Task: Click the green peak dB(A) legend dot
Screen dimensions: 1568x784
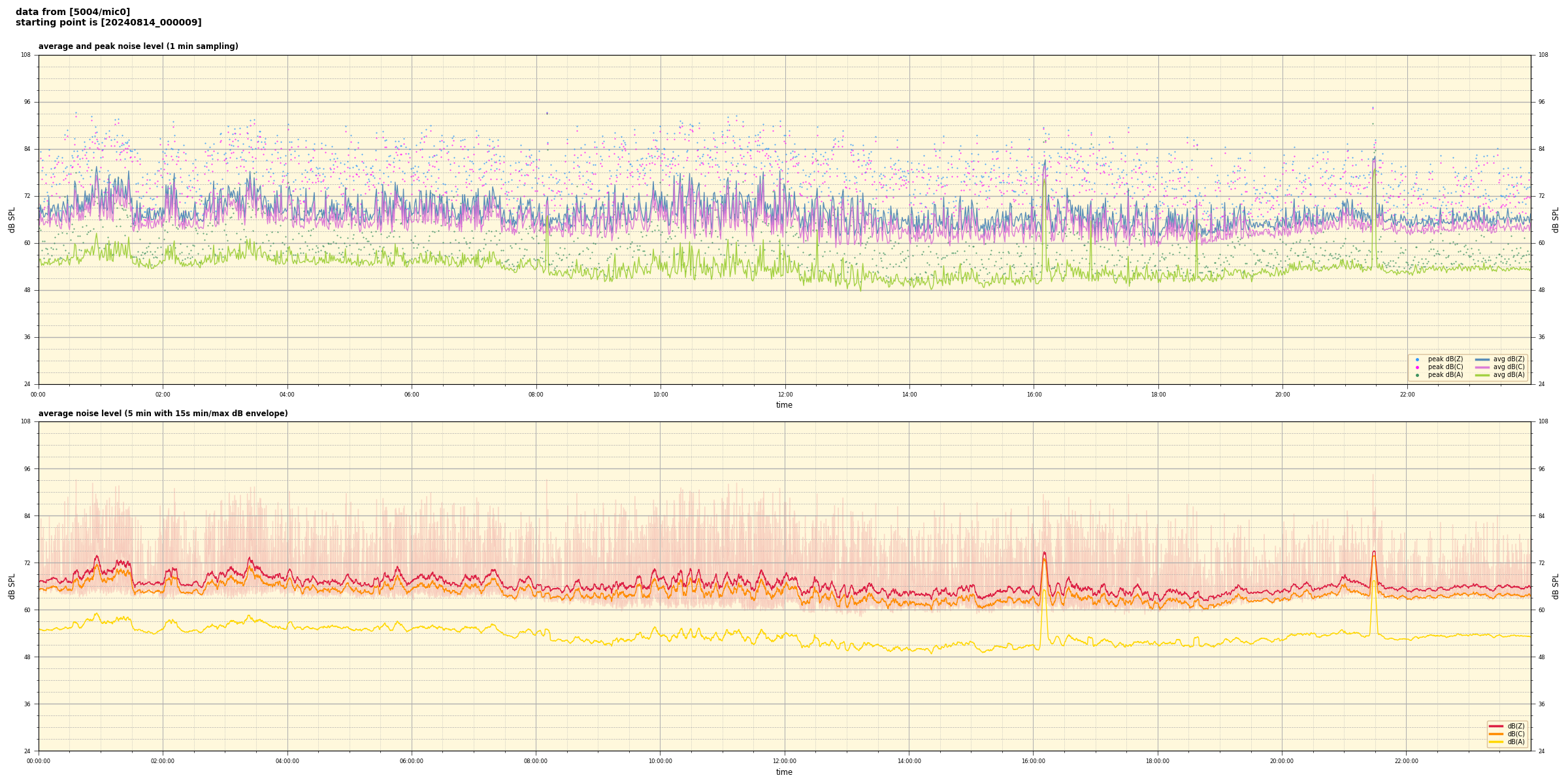Action: 1417,375
